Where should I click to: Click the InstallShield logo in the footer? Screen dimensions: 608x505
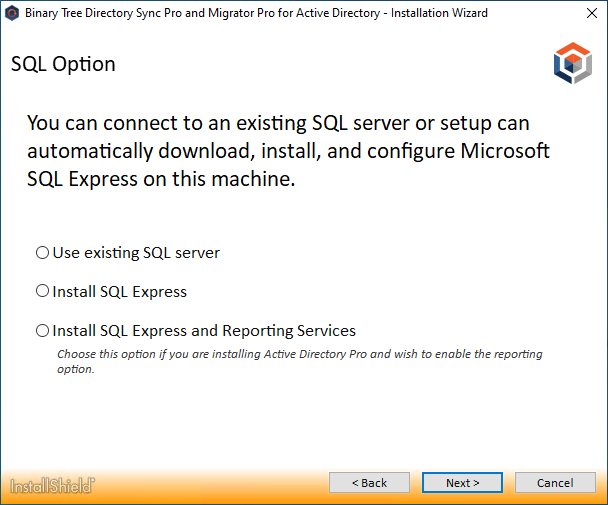tap(52, 485)
